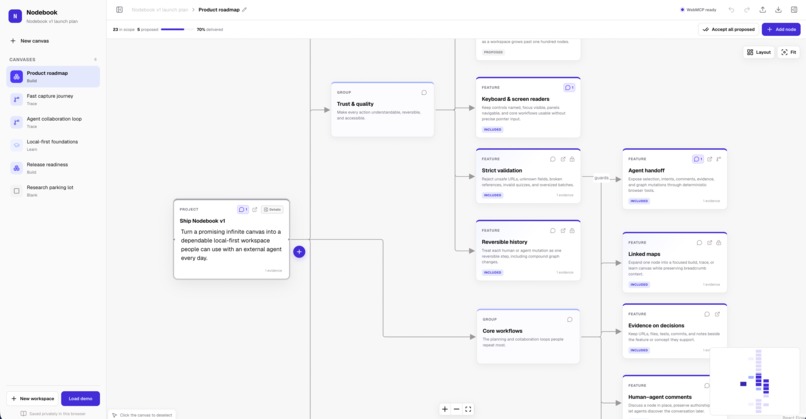
Task: Click the comment icon on Linked maps
Action: [699, 243]
